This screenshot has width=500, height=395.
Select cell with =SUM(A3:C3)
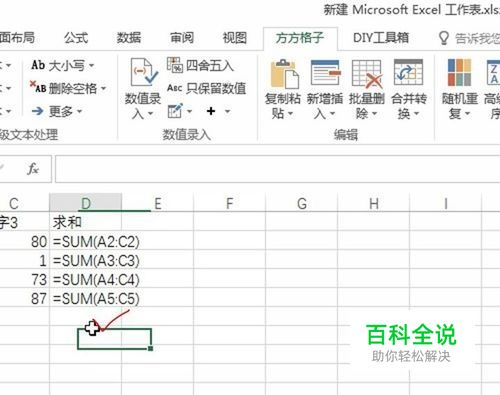tap(86, 260)
